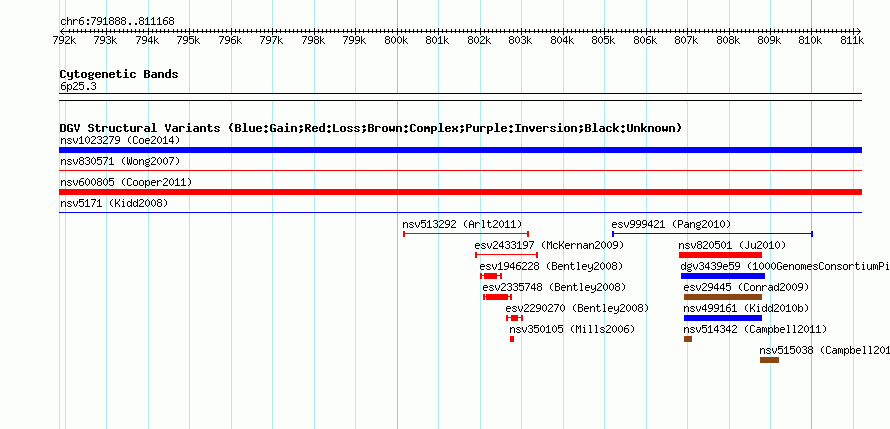The height and width of the screenshot is (429, 890).
Task: Click the nsv515038 brown complex bar
Action: tap(770, 360)
